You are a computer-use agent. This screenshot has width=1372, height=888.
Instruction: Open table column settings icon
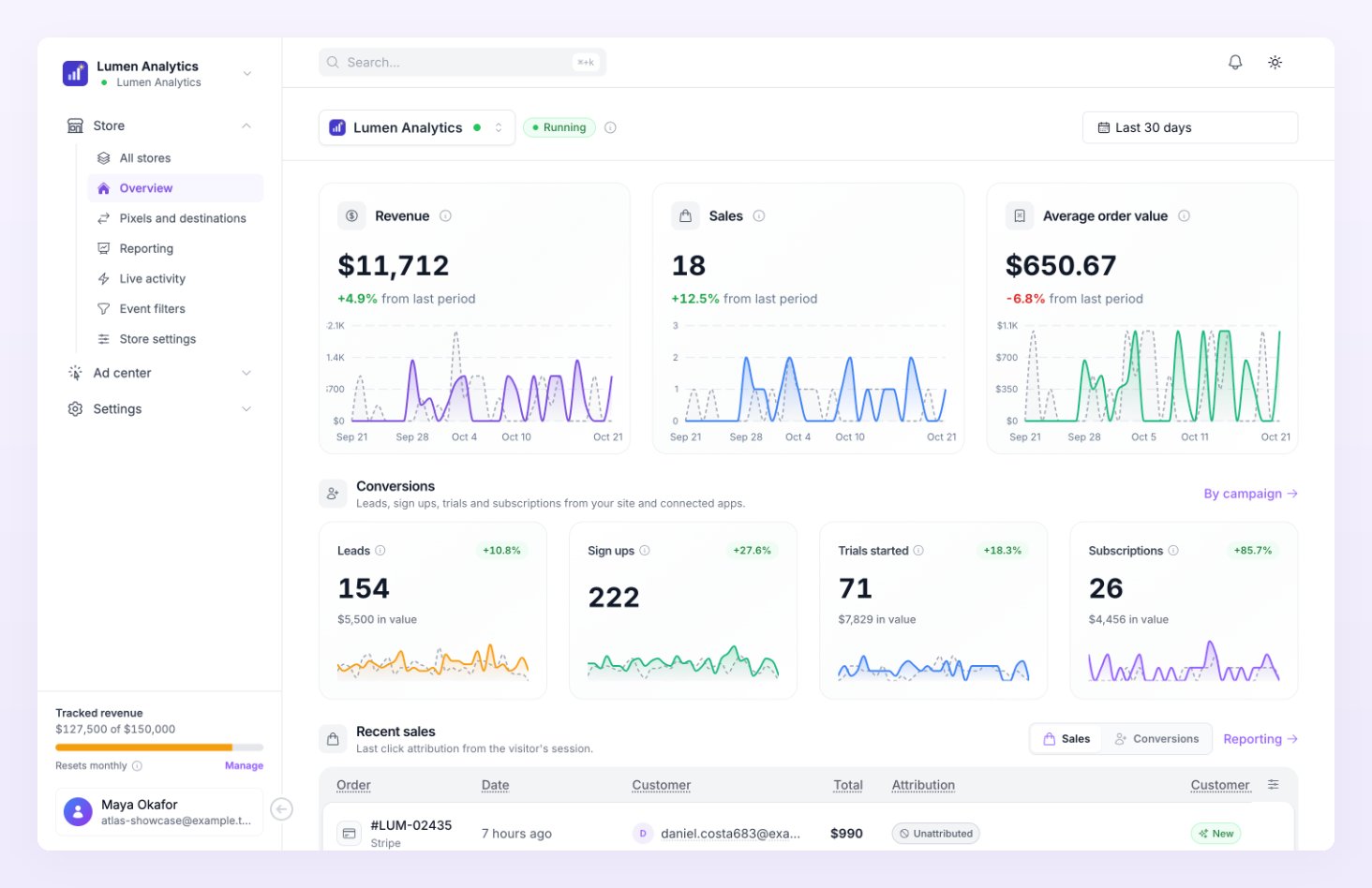pos(1273,785)
